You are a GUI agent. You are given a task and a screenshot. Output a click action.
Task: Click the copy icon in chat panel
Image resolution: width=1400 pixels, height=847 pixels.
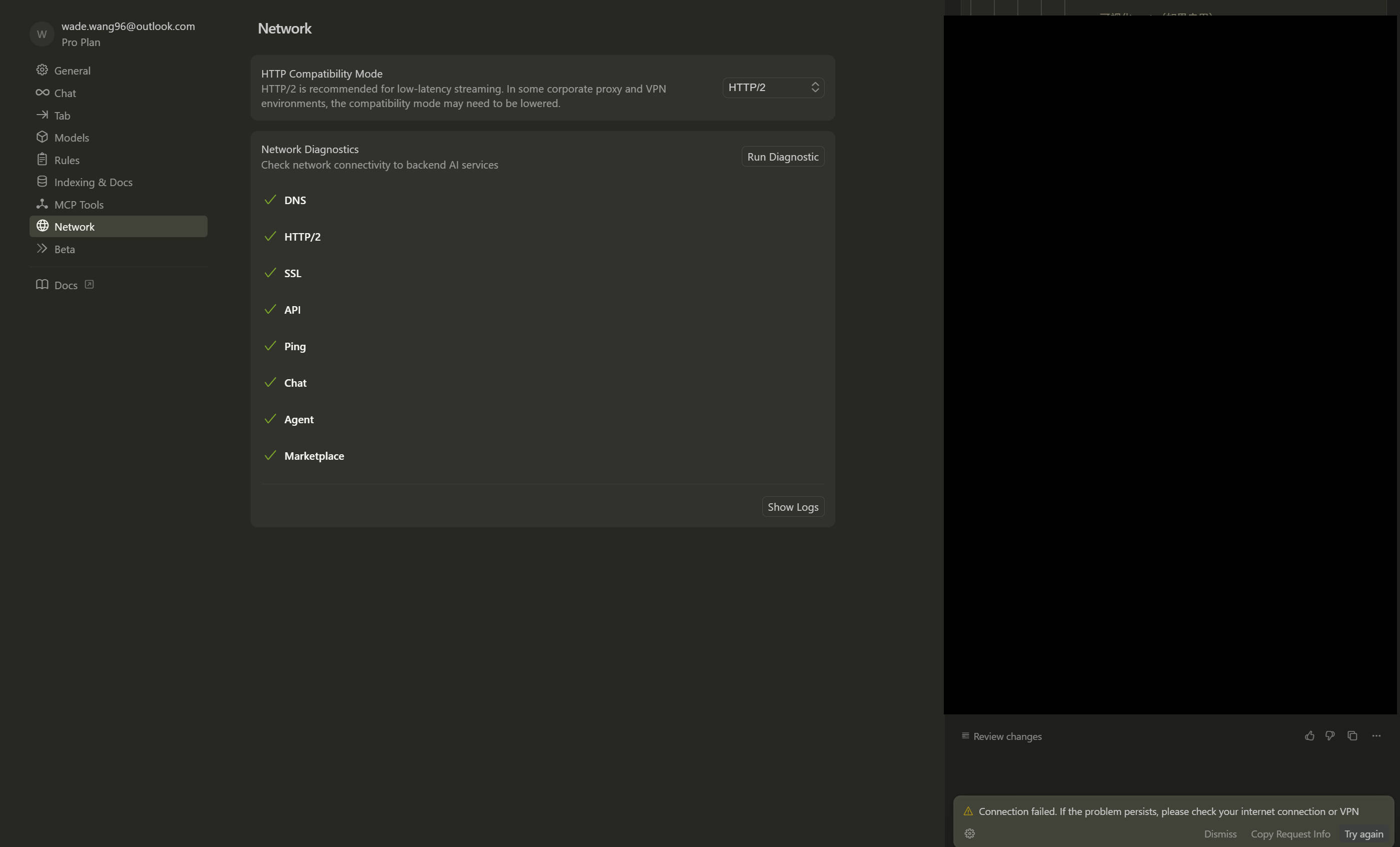(1352, 735)
